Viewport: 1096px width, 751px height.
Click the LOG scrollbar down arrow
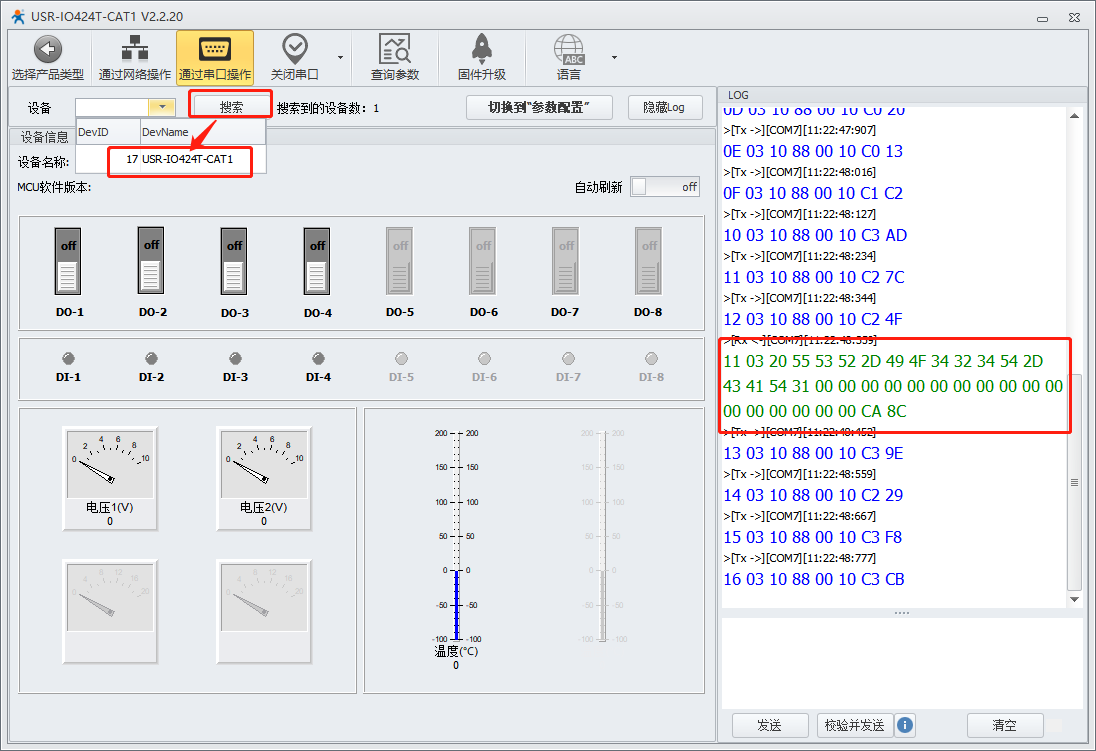1074,599
